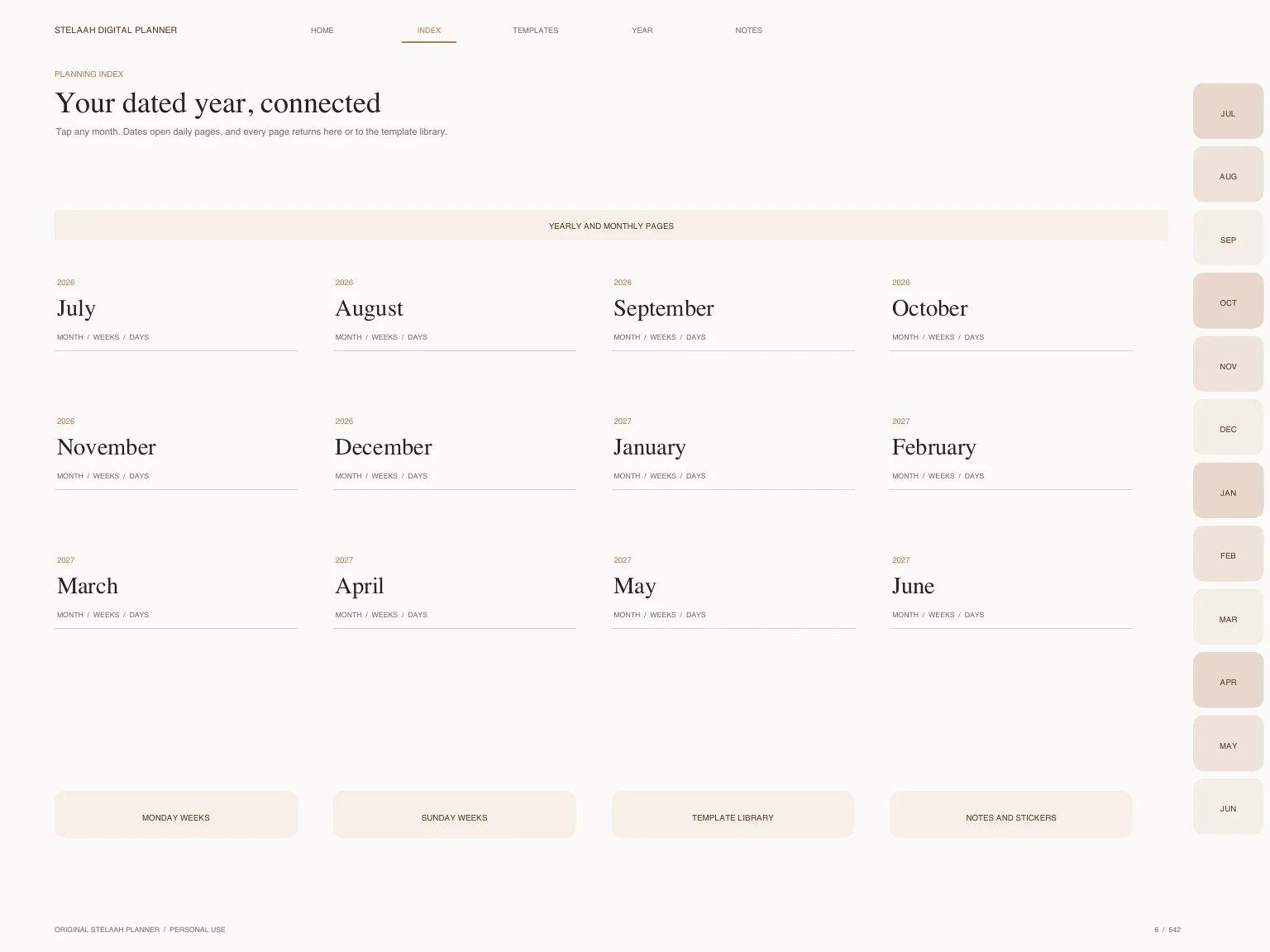Screen dimensions: 1270x952
Task: Select the INDEX navigation tab
Action: pos(429,31)
